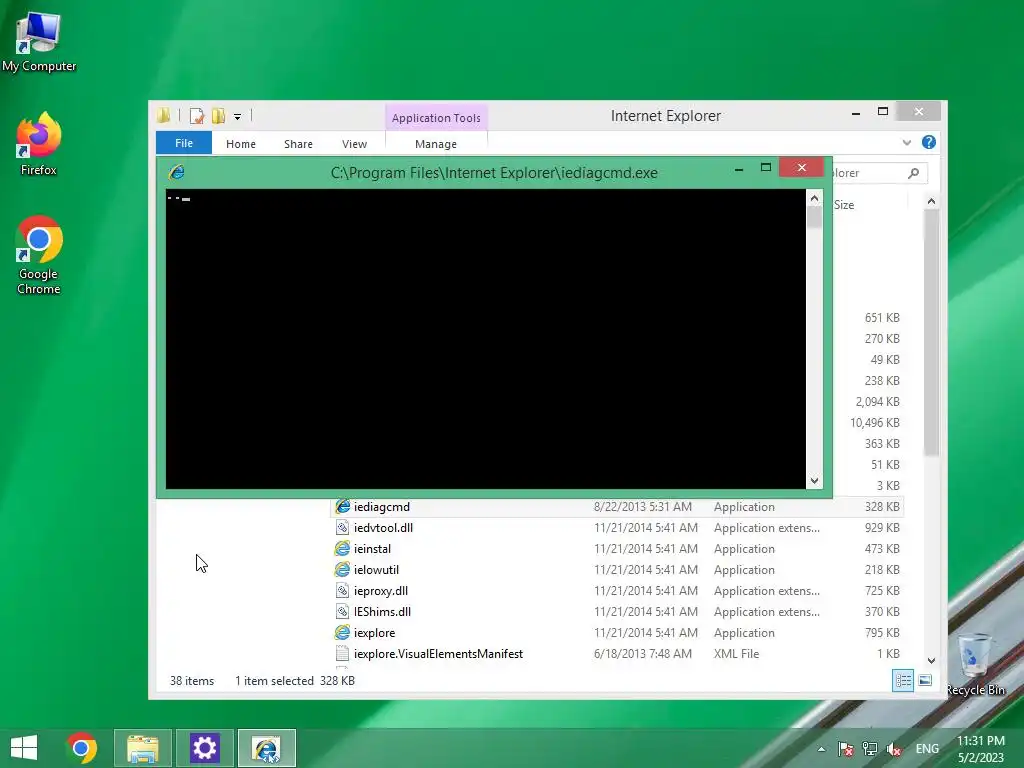This screenshot has height=768, width=1024.
Task: Click the 2,094 KB size cell
Action: (x=877, y=402)
